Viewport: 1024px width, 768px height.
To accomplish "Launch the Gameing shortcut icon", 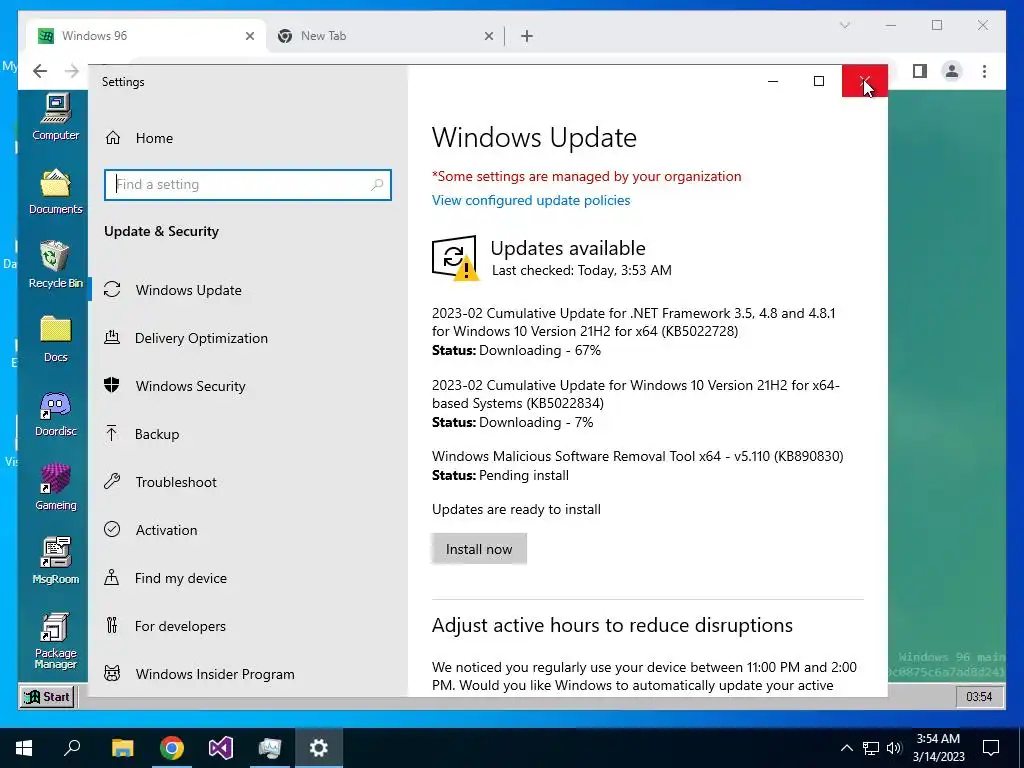I will point(56,487).
